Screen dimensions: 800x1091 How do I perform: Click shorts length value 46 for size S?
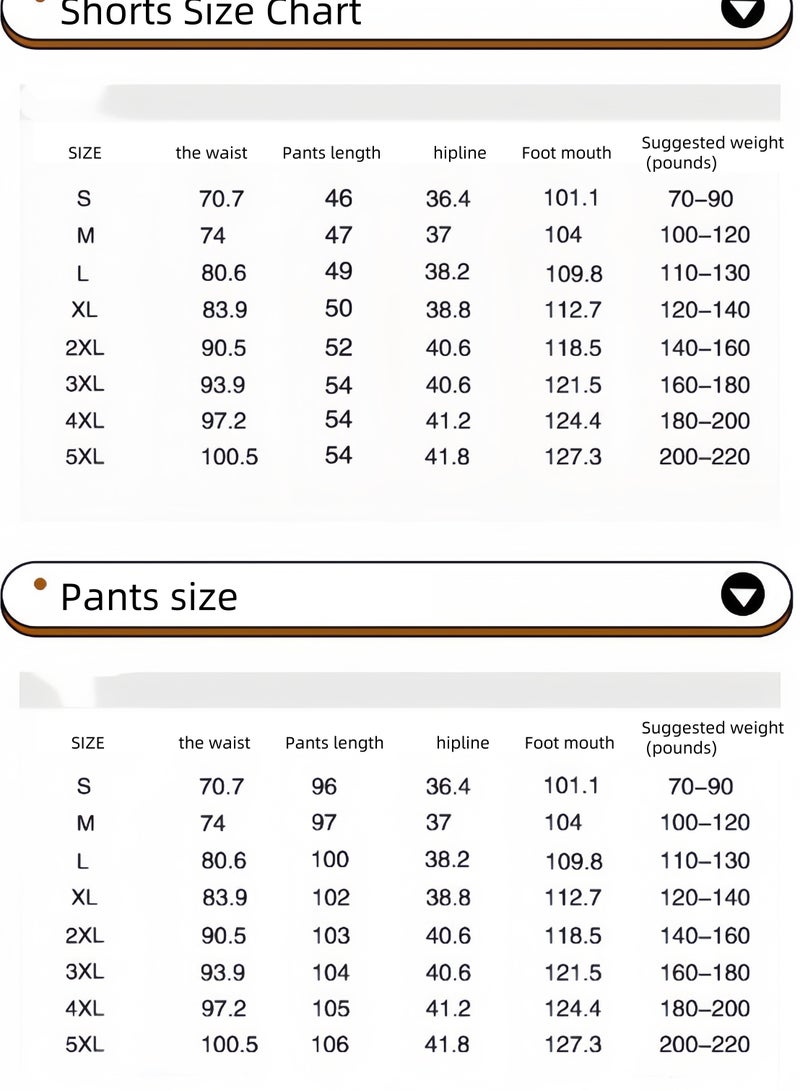(338, 198)
